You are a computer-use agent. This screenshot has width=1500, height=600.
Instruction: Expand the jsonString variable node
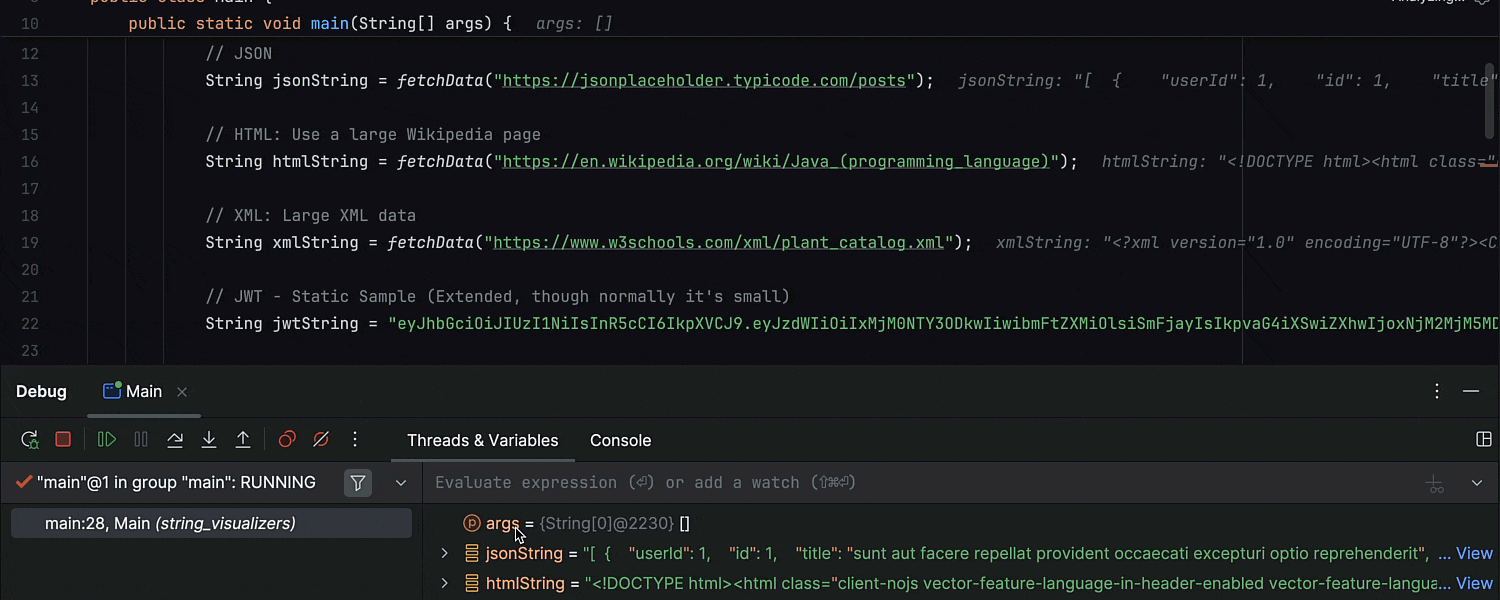tap(445, 553)
